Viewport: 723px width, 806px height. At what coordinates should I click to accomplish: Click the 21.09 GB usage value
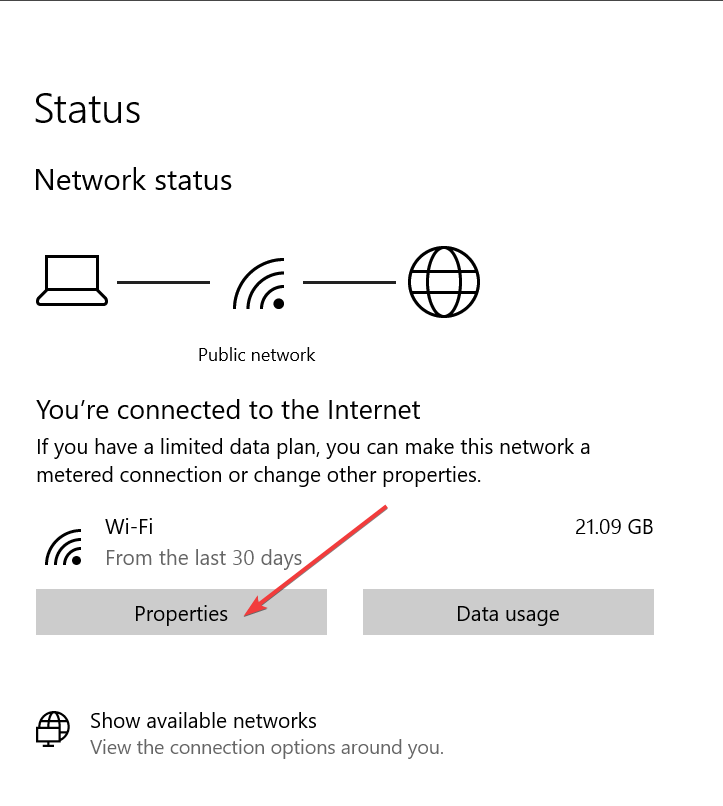point(614,527)
